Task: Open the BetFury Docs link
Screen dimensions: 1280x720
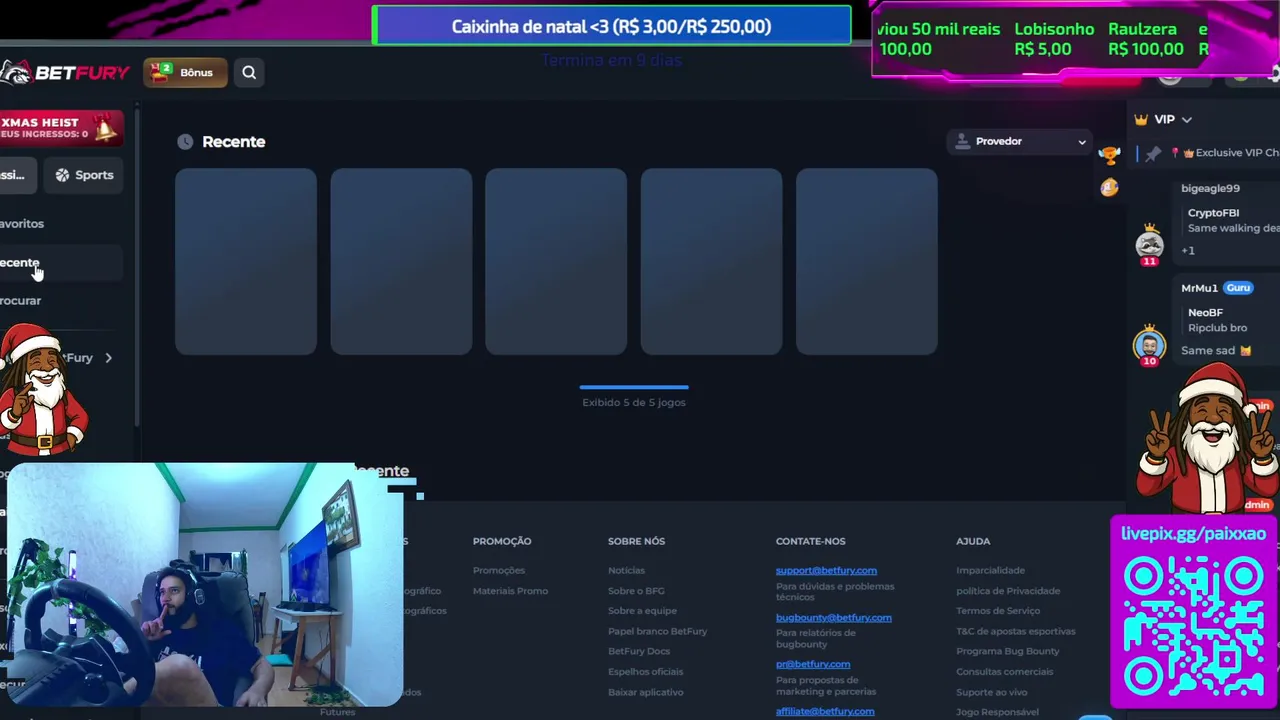Action: 639,651
